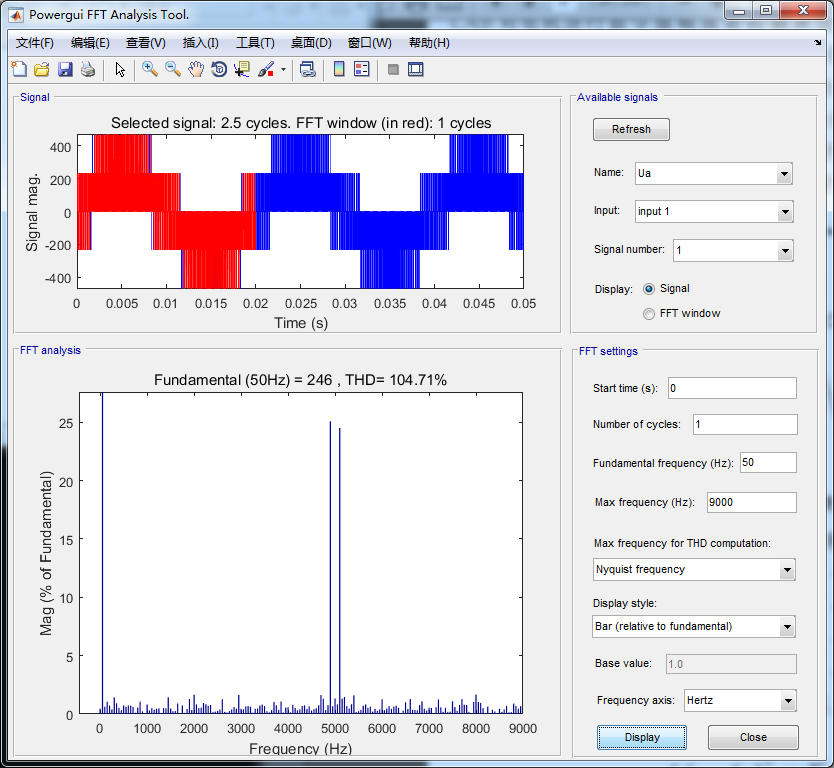
Task: Edit the Max frequency (Hz) field
Action: (x=750, y=502)
